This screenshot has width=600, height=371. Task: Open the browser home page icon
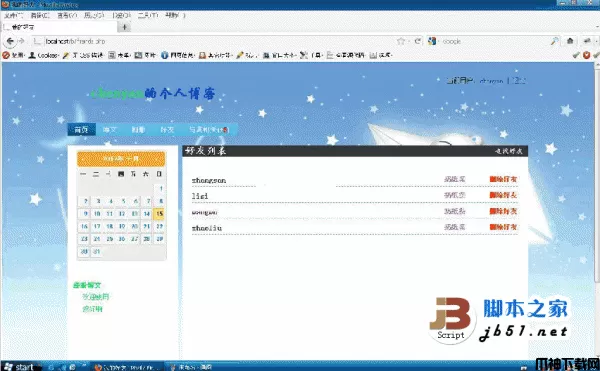tap(570, 41)
